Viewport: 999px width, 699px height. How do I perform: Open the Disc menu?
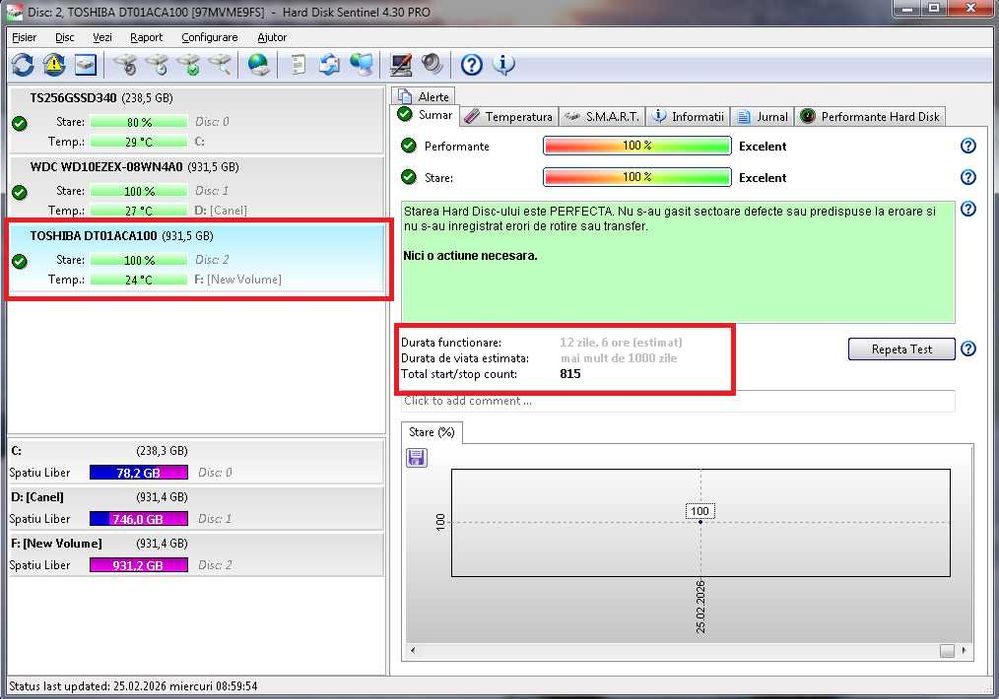[x=64, y=37]
